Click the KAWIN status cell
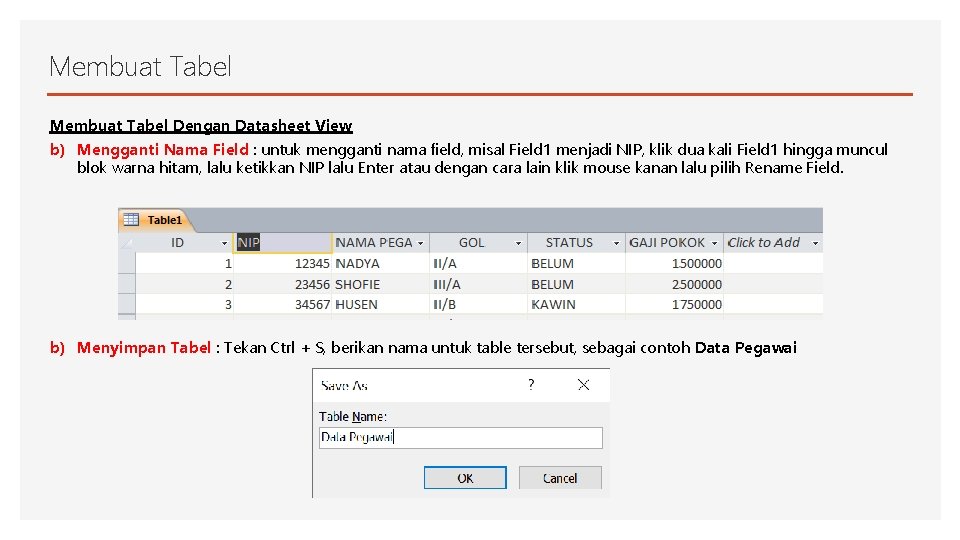The image size is (960, 540). (577, 304)
